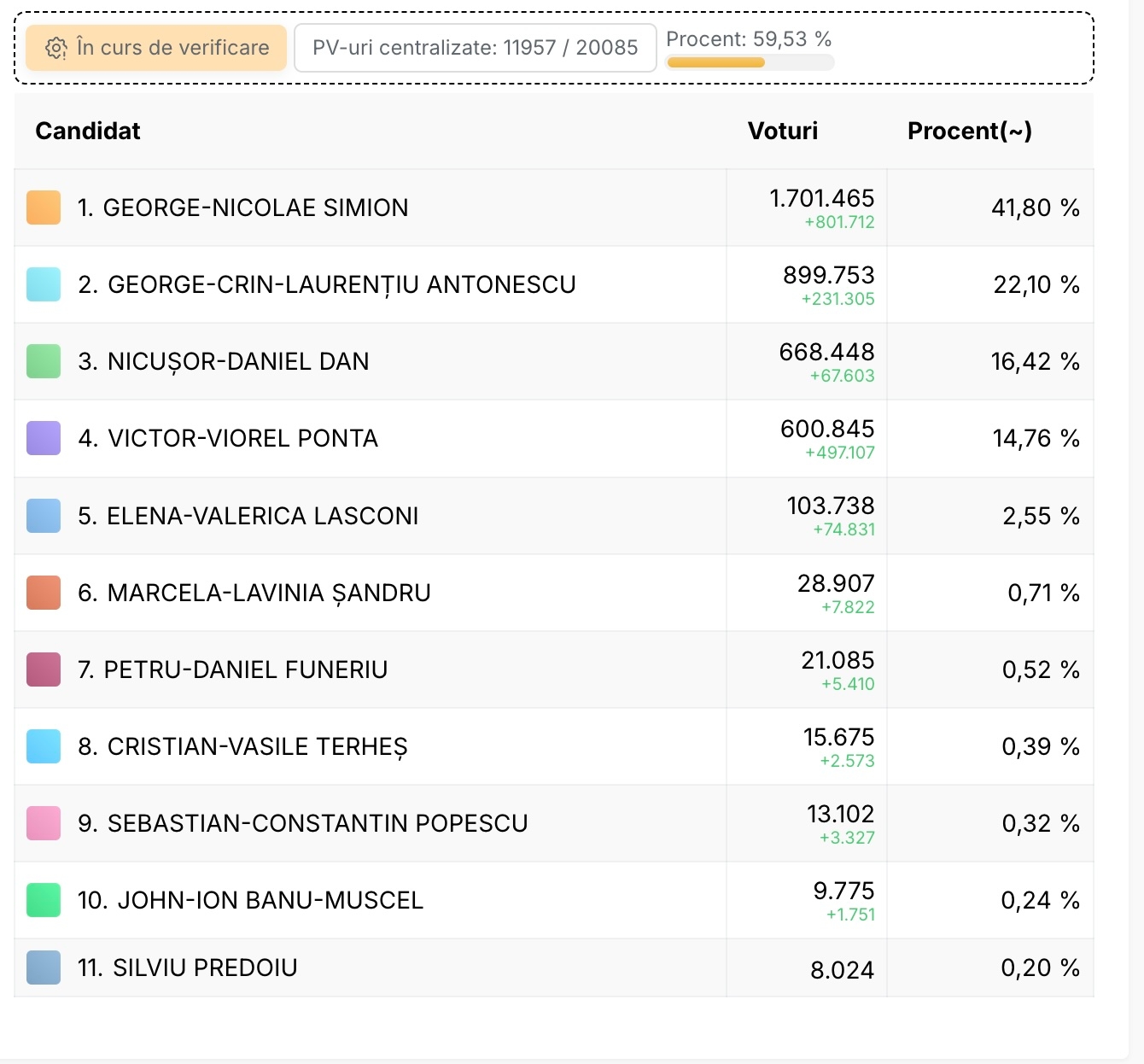Click Simion's vote count 1.701.465
The image size is (1144, 1064).
pyautogui.click(x=821, y=198)
